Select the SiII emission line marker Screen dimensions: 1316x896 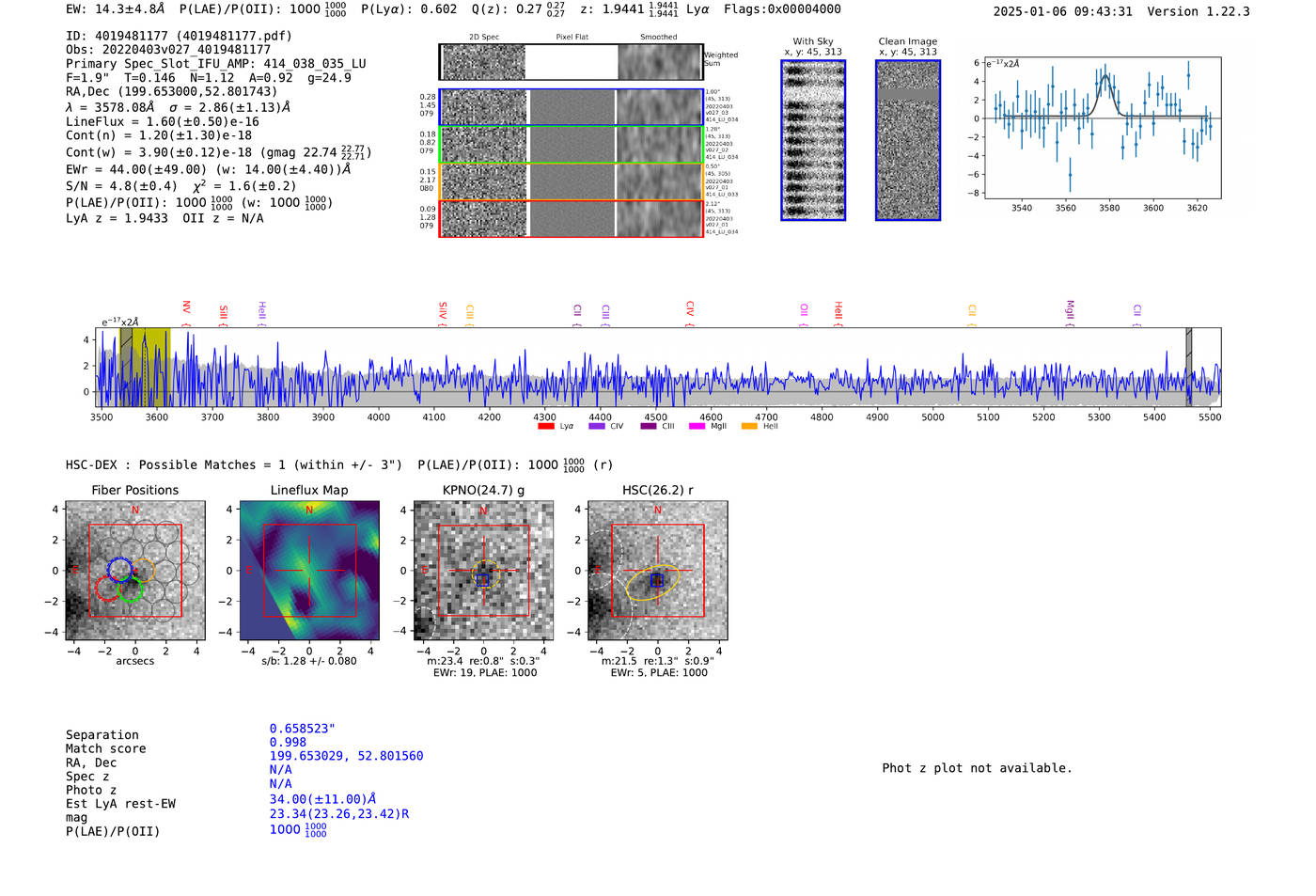[x=223, y=314]
